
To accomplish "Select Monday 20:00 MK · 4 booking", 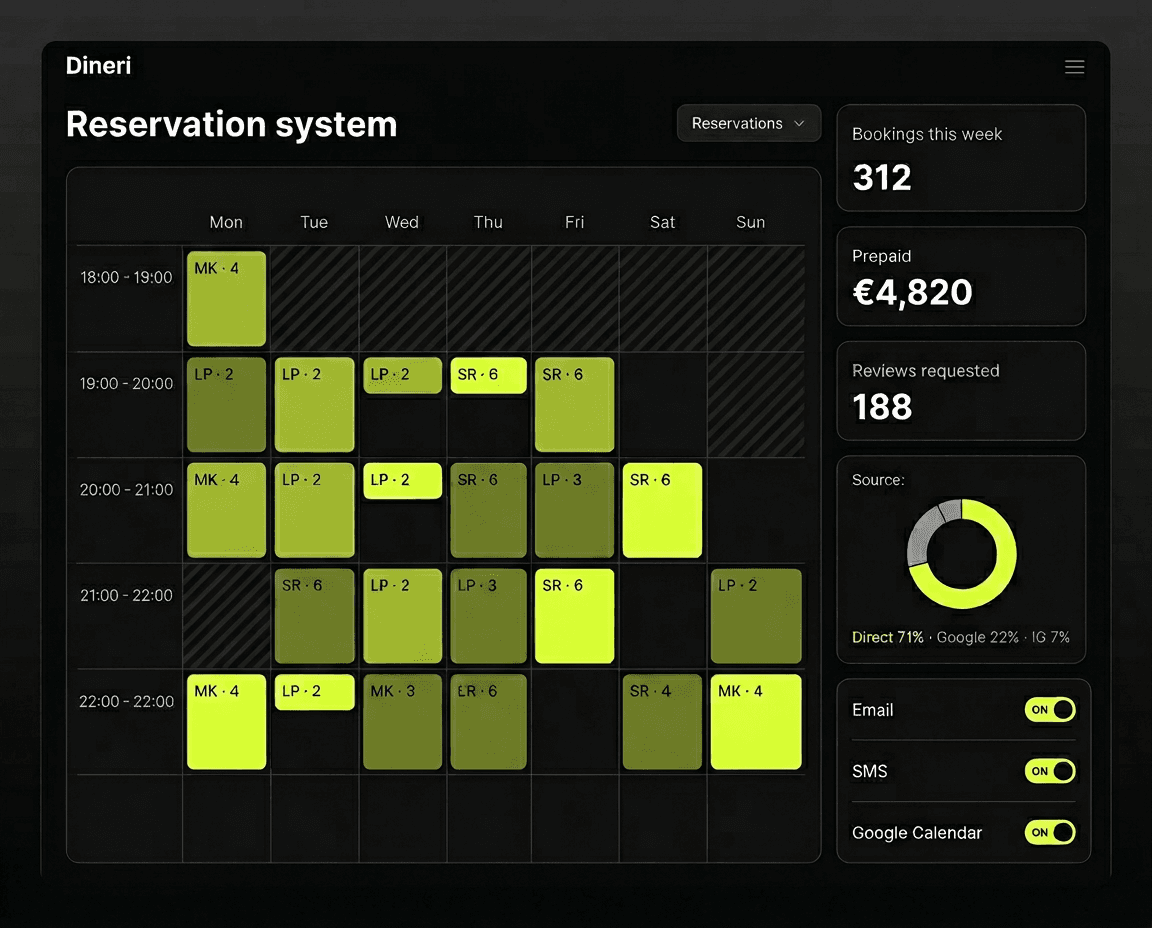I will [x=226, y=510].
